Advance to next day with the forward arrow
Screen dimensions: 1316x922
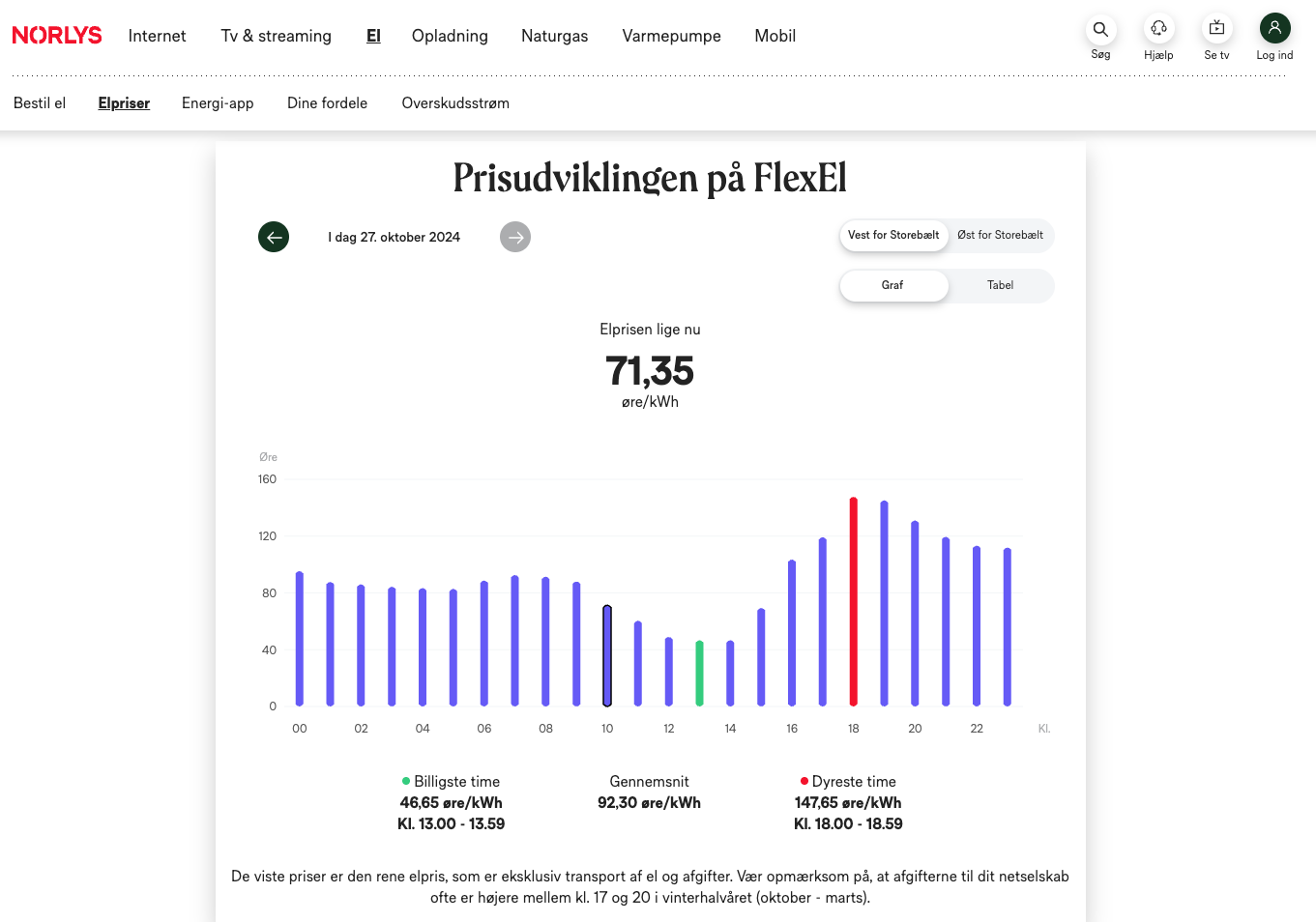pyautogui.click(x=515, y=237)
